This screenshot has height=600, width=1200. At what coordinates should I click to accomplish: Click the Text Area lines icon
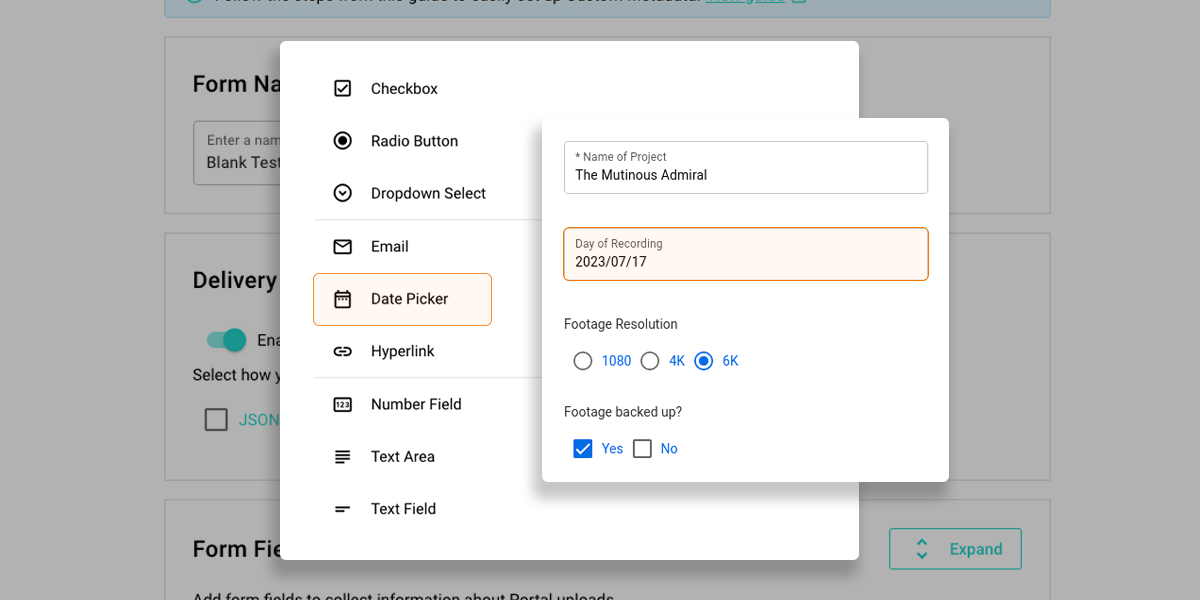343,456
